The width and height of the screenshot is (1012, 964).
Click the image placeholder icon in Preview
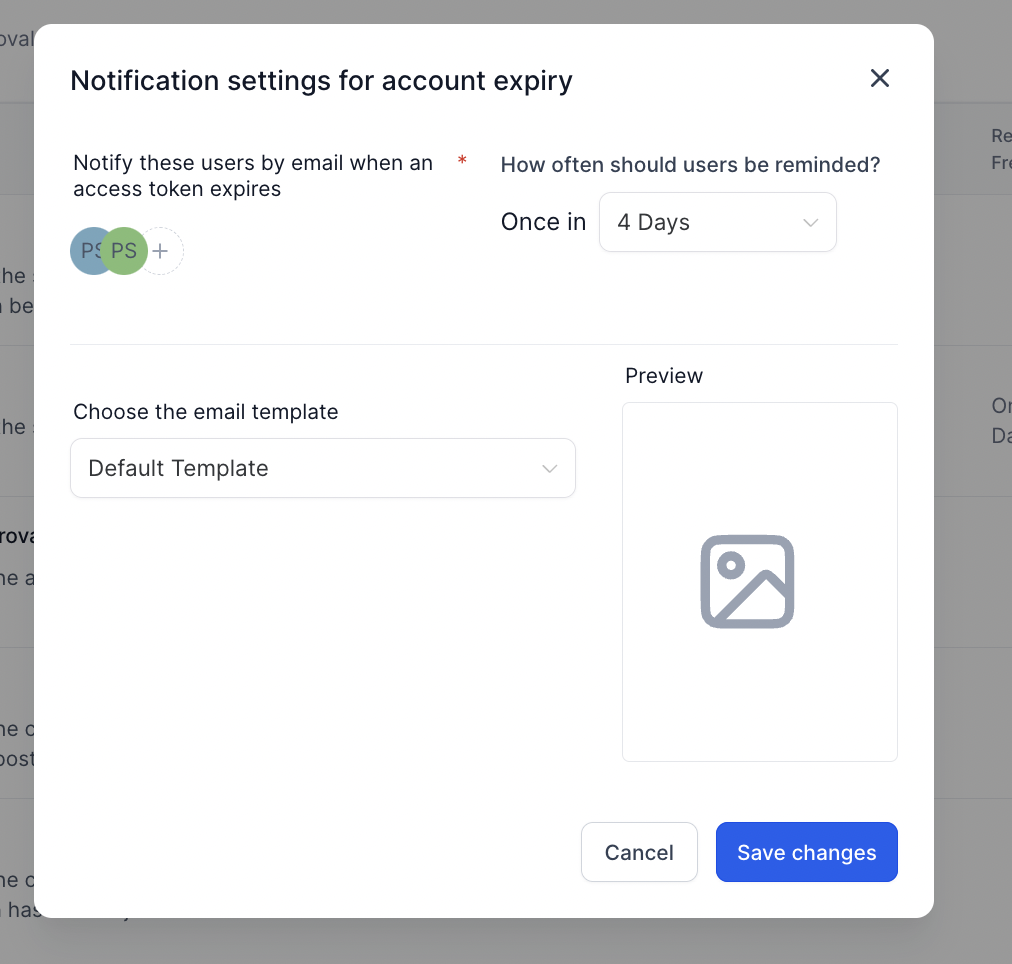(747, 581)
